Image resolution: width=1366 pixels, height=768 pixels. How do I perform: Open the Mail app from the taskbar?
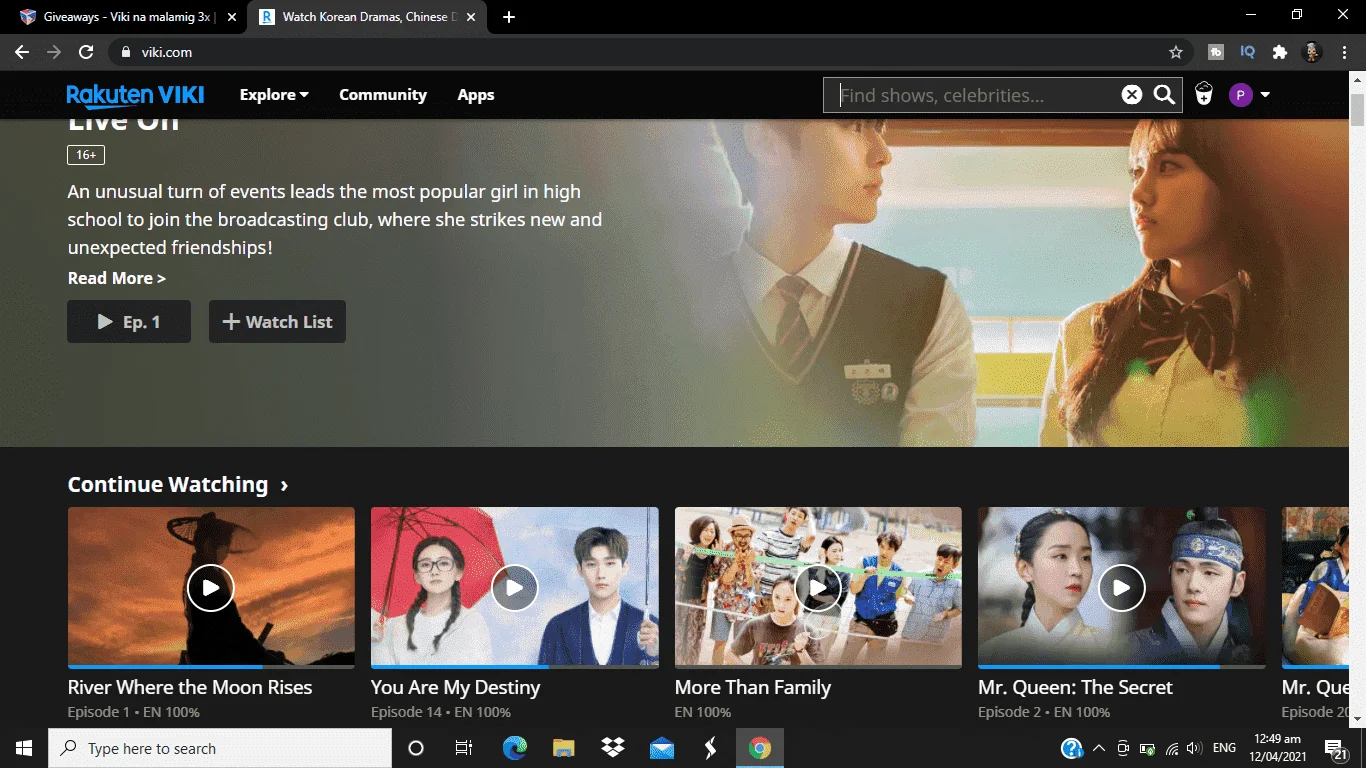click(661, 748)
